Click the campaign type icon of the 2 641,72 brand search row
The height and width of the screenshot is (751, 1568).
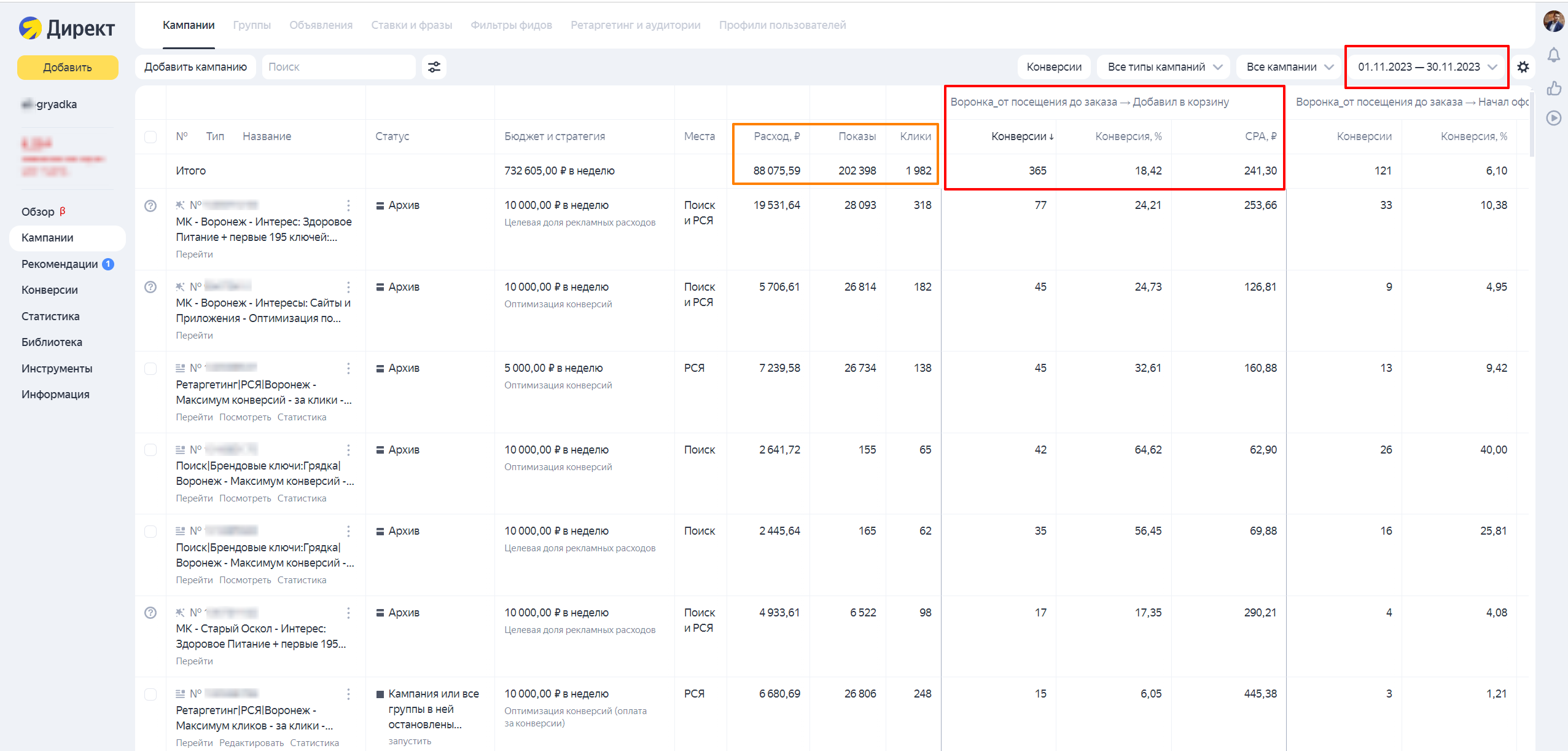[180, 450]
